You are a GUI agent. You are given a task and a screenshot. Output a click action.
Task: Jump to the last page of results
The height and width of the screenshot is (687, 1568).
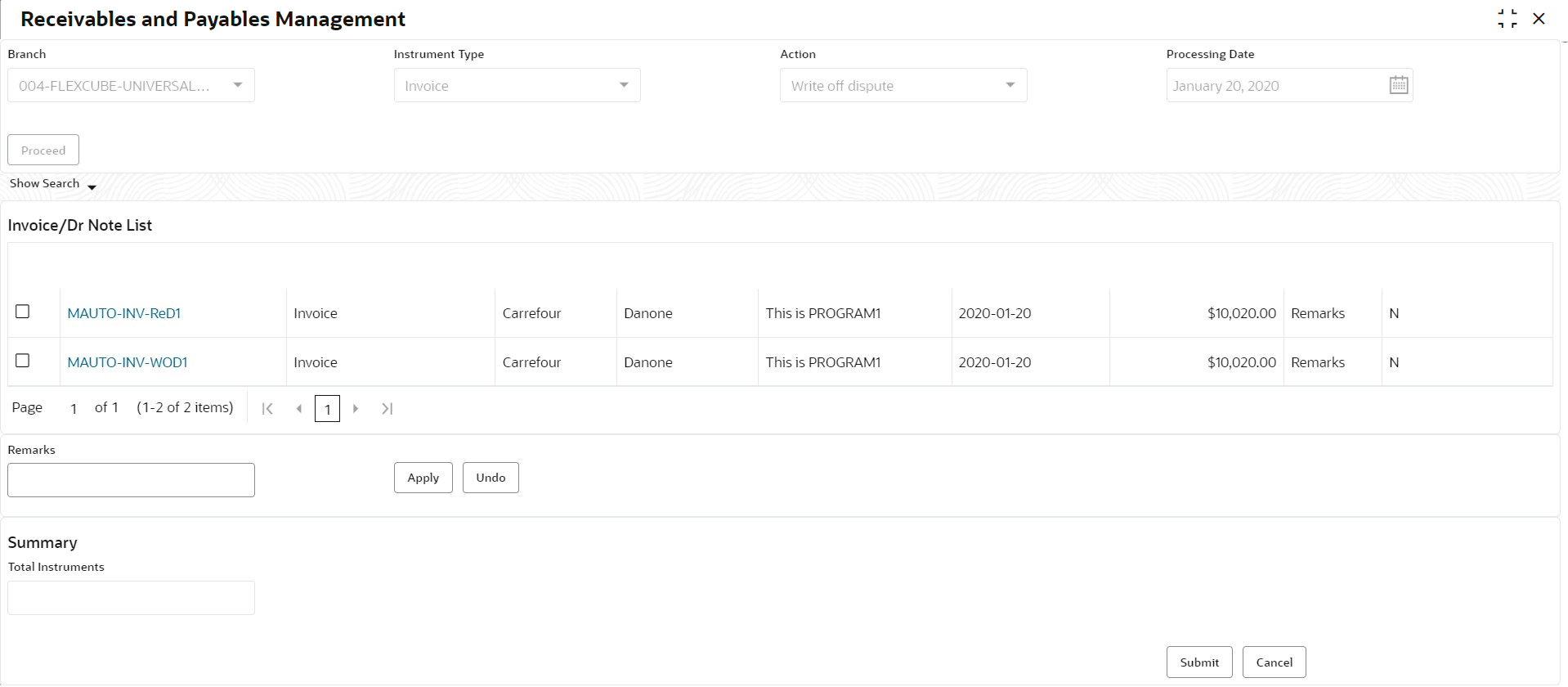click(x=388, y=408)
